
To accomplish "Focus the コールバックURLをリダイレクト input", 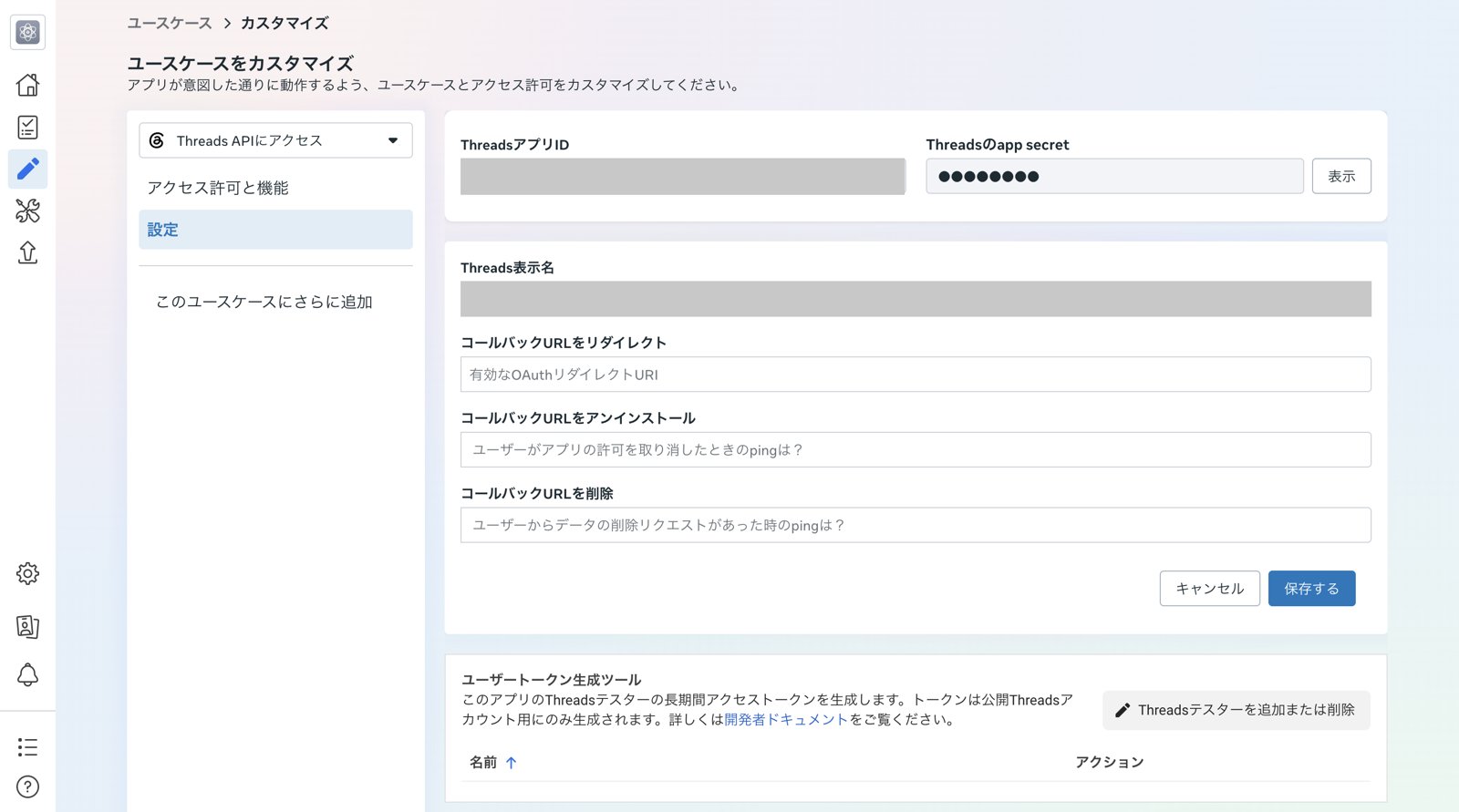I will 916,375.
